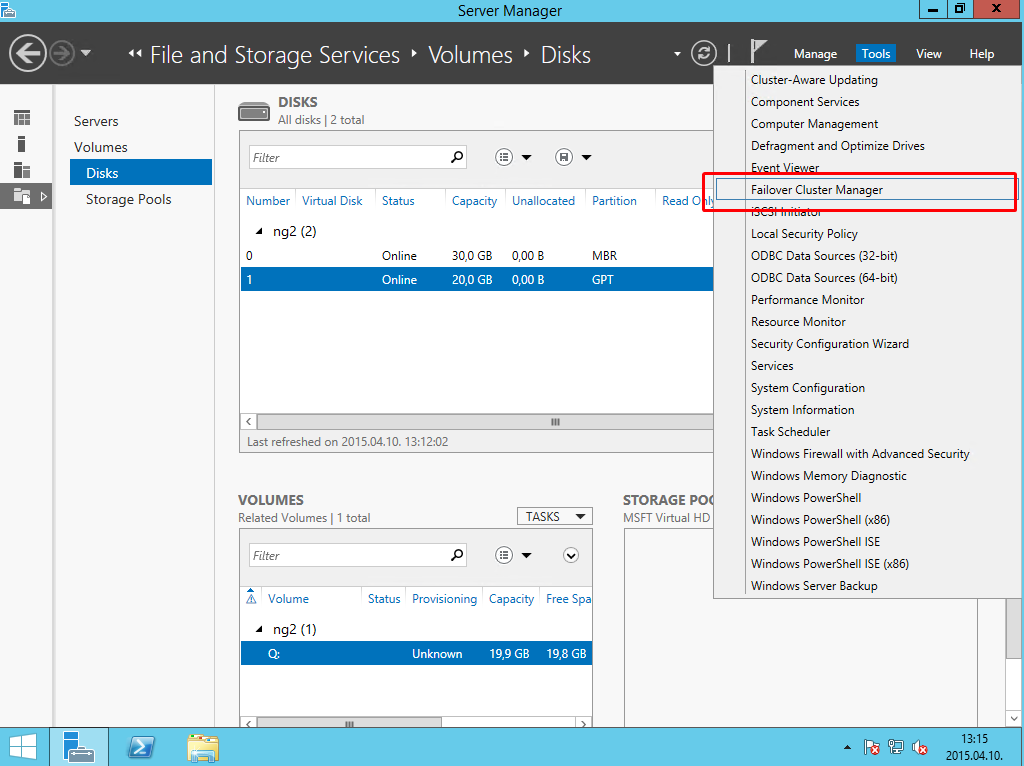The height and width of the screenshot is (766, 1024).
Task: Click the Disks save query icon
Action: point(564,157)
